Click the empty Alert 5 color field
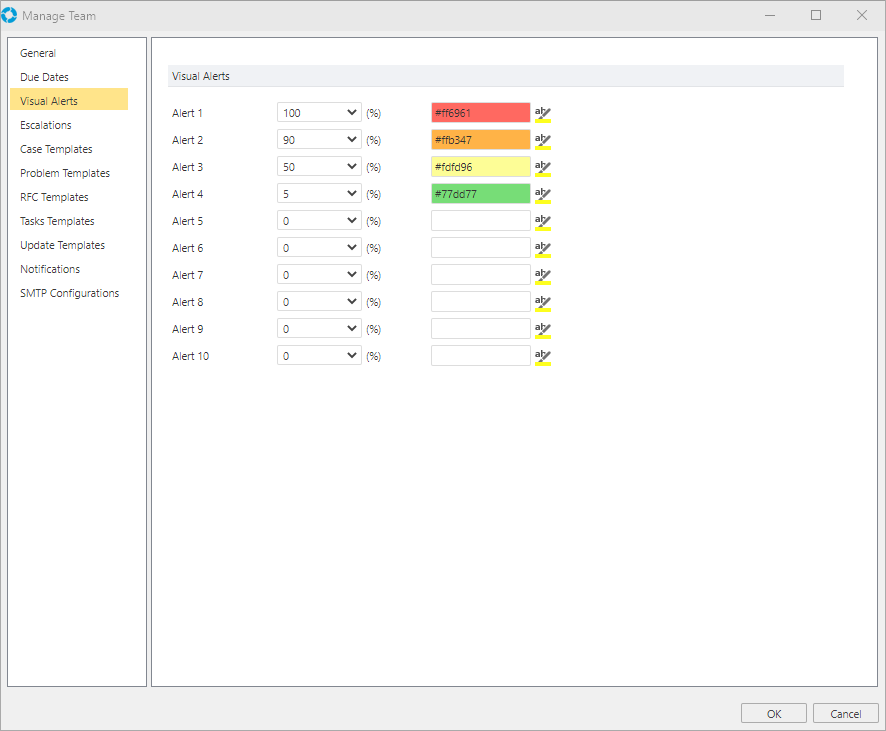The image size is (886, 731). click(x=480, y=221)
